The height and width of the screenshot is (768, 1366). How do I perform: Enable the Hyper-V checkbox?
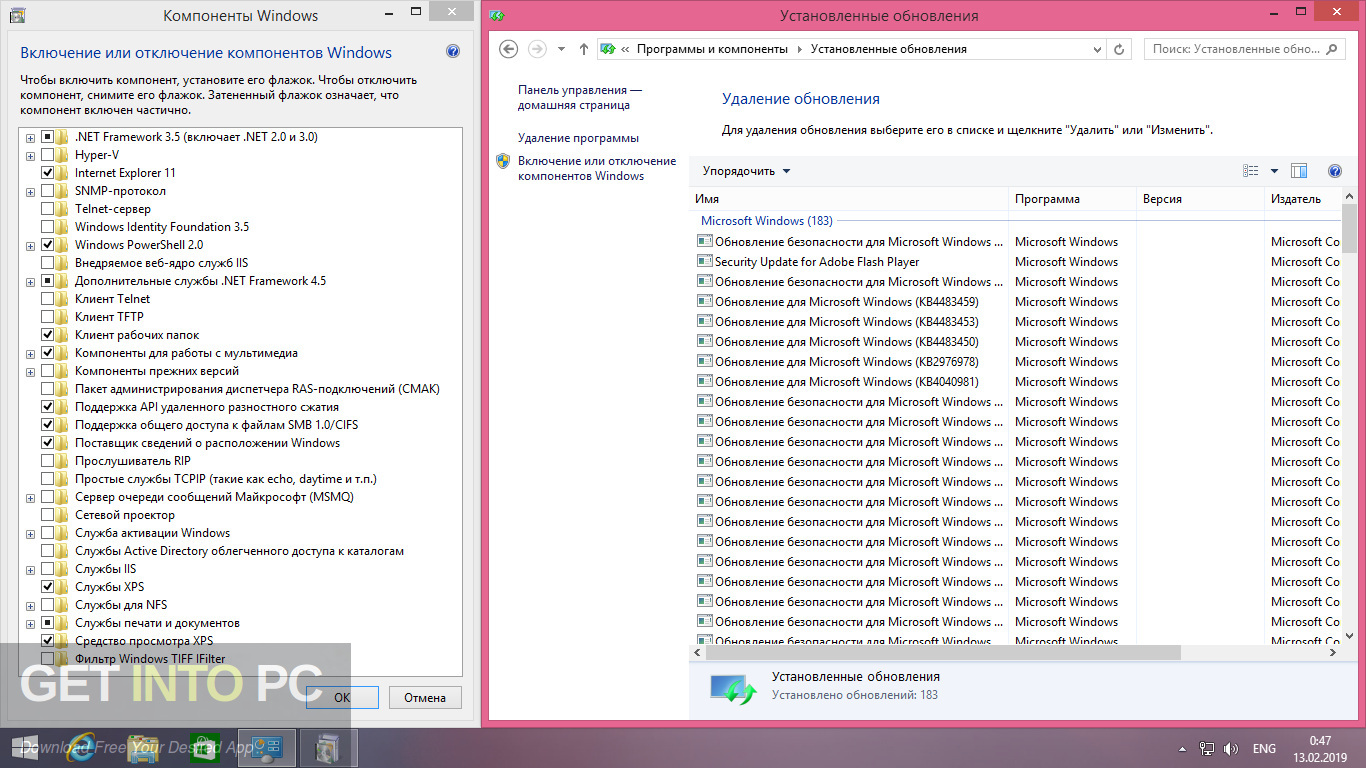pyautogui.click(x=48, y=155)
